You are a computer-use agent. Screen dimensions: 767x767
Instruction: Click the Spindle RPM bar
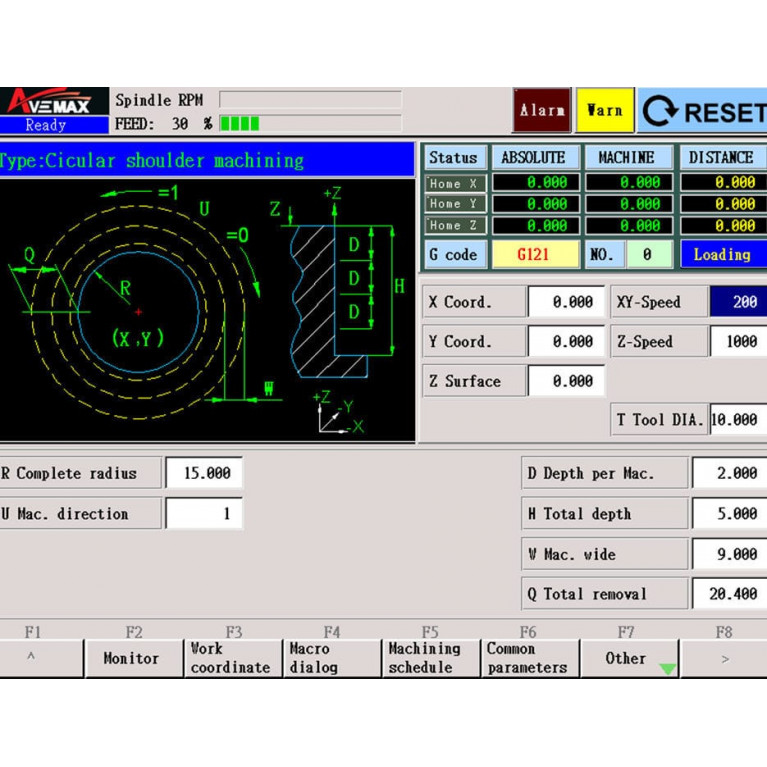311,99
